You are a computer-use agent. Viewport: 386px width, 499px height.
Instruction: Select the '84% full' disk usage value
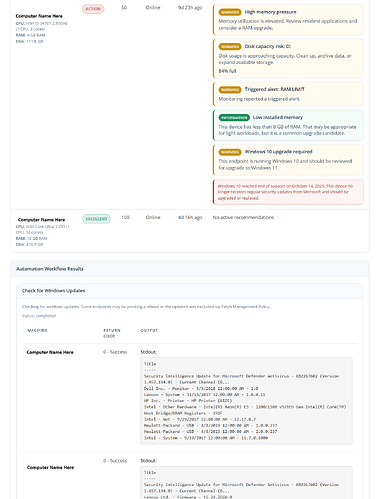(x=227, y=71)
